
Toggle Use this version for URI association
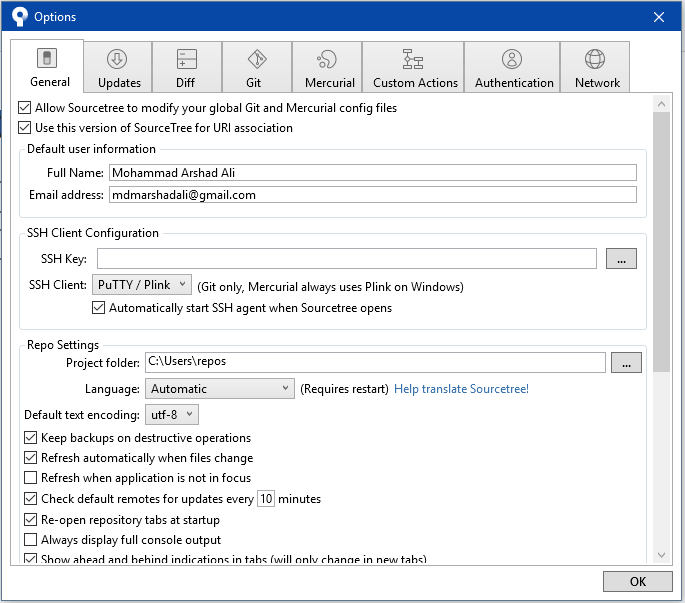[24, 128]
